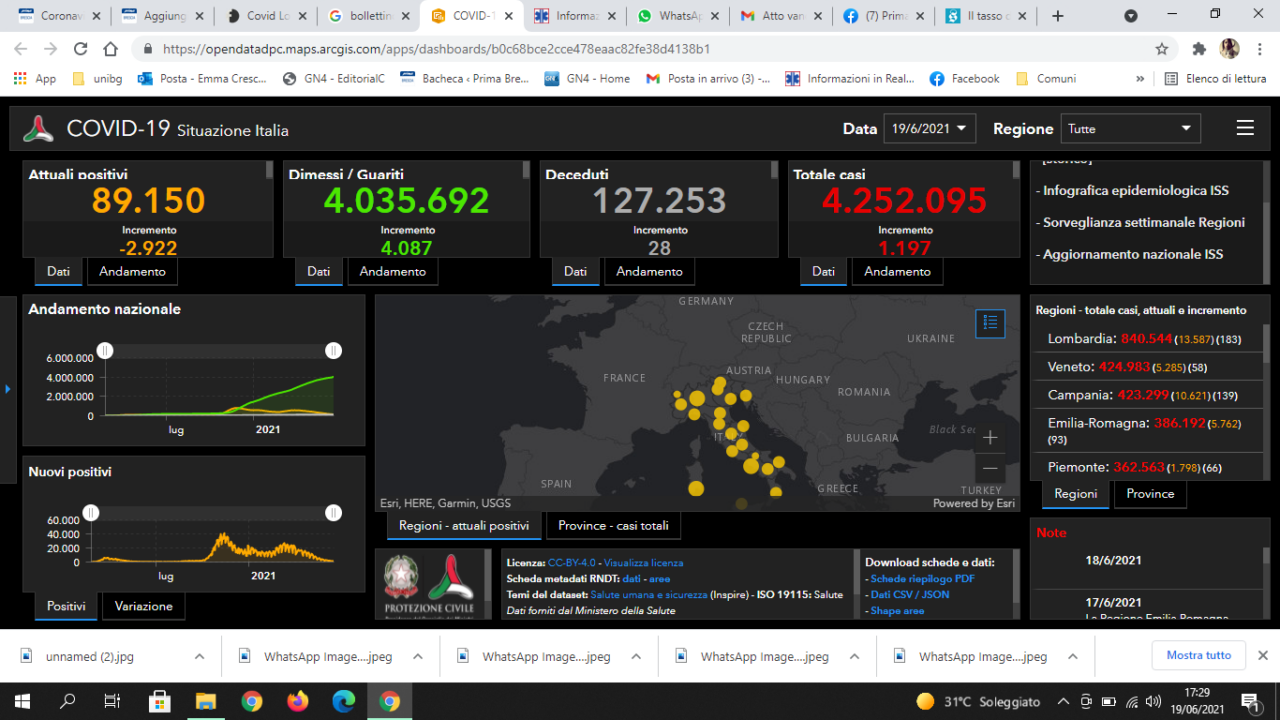Open the Regione selection dropdown
The height and width of the screenshot is (720, 1280).
coord(1130,128)
